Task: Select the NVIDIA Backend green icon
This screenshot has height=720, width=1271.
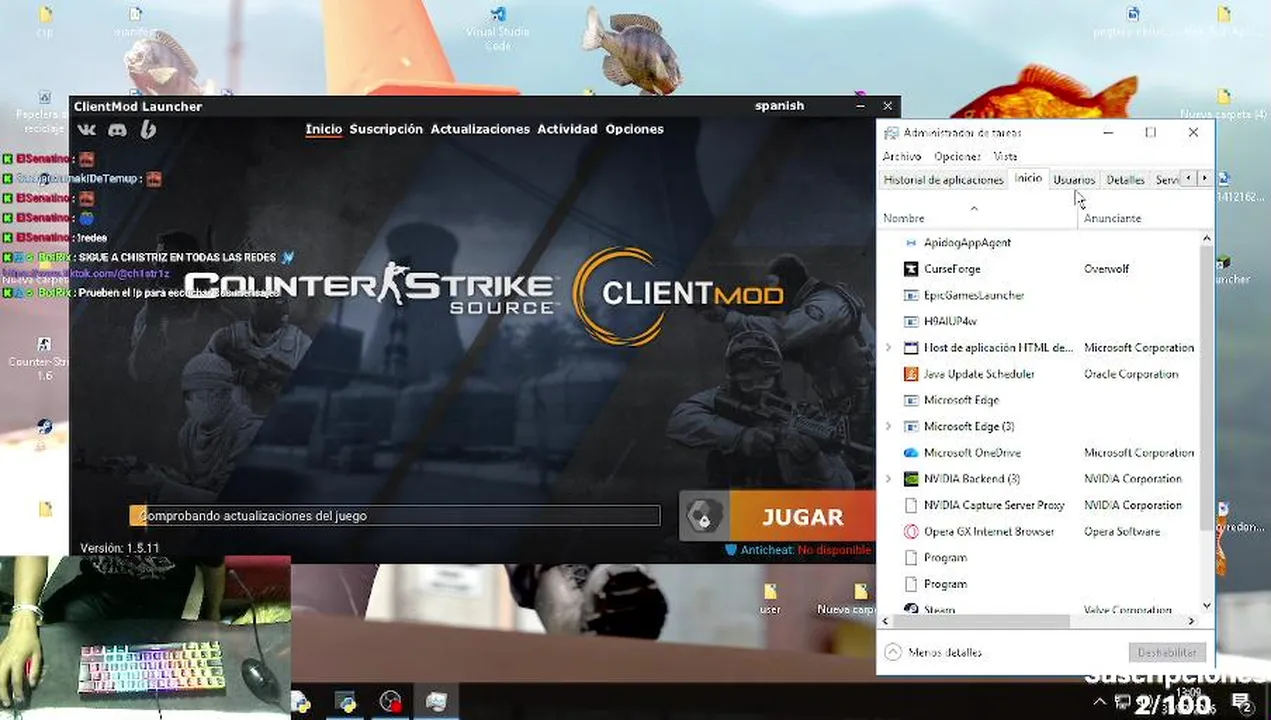Action: click(x=910, y=479)
